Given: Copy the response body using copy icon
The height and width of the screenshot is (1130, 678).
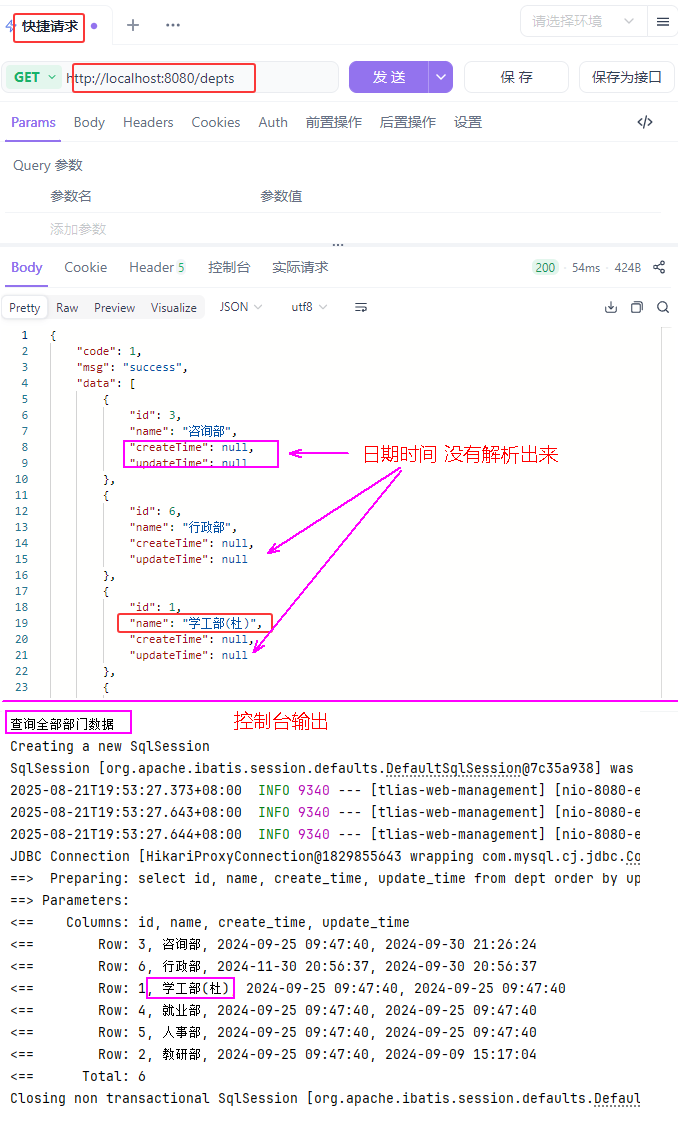Looking at the screenshot, I should pyautogui.click(x=637, y=307).
